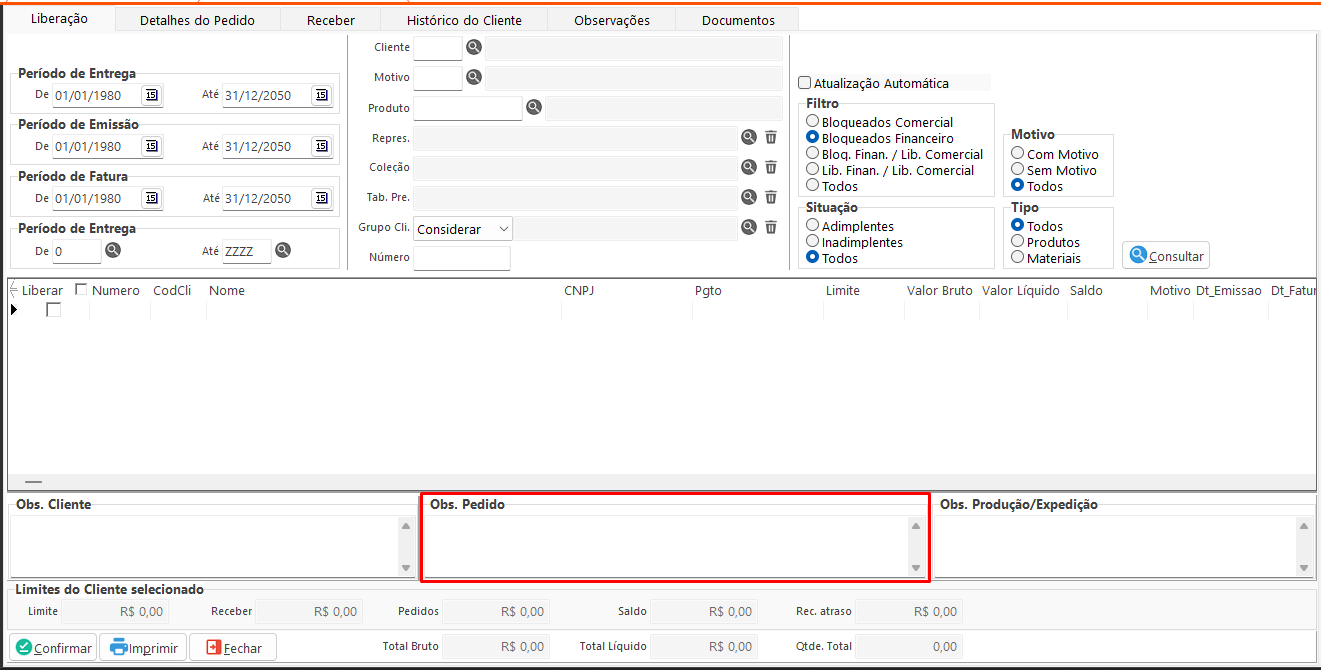Screen dimensions: 1321x670
Task: Click the Motivo search magnifier icon
Action: pyautogui.click(x=474, y=77)
